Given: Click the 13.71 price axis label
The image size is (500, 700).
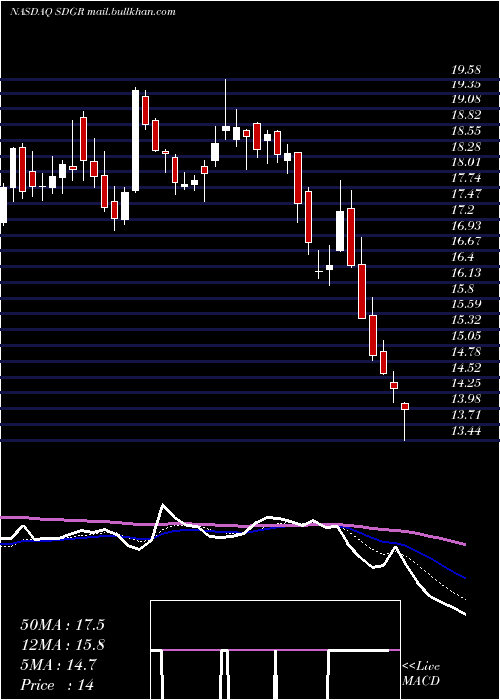Looking at the screenshot, I should [465, 415].
